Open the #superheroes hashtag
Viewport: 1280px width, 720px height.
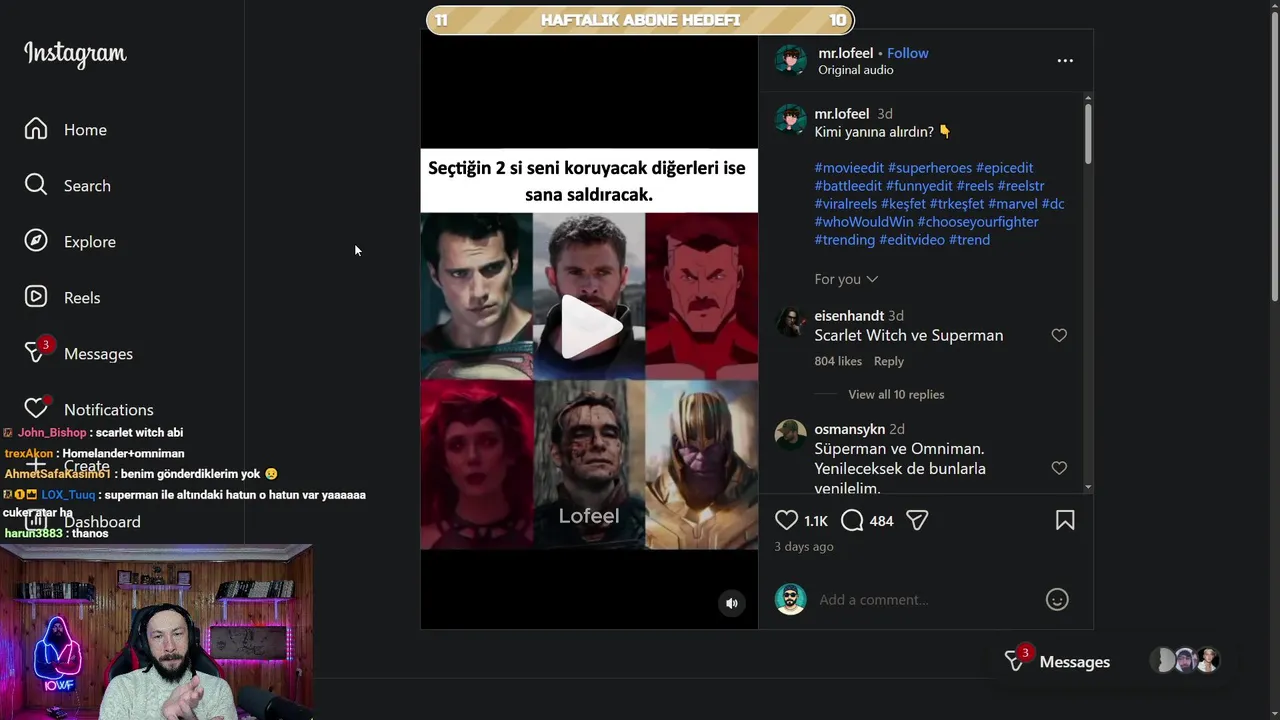[x=930, y=168]
